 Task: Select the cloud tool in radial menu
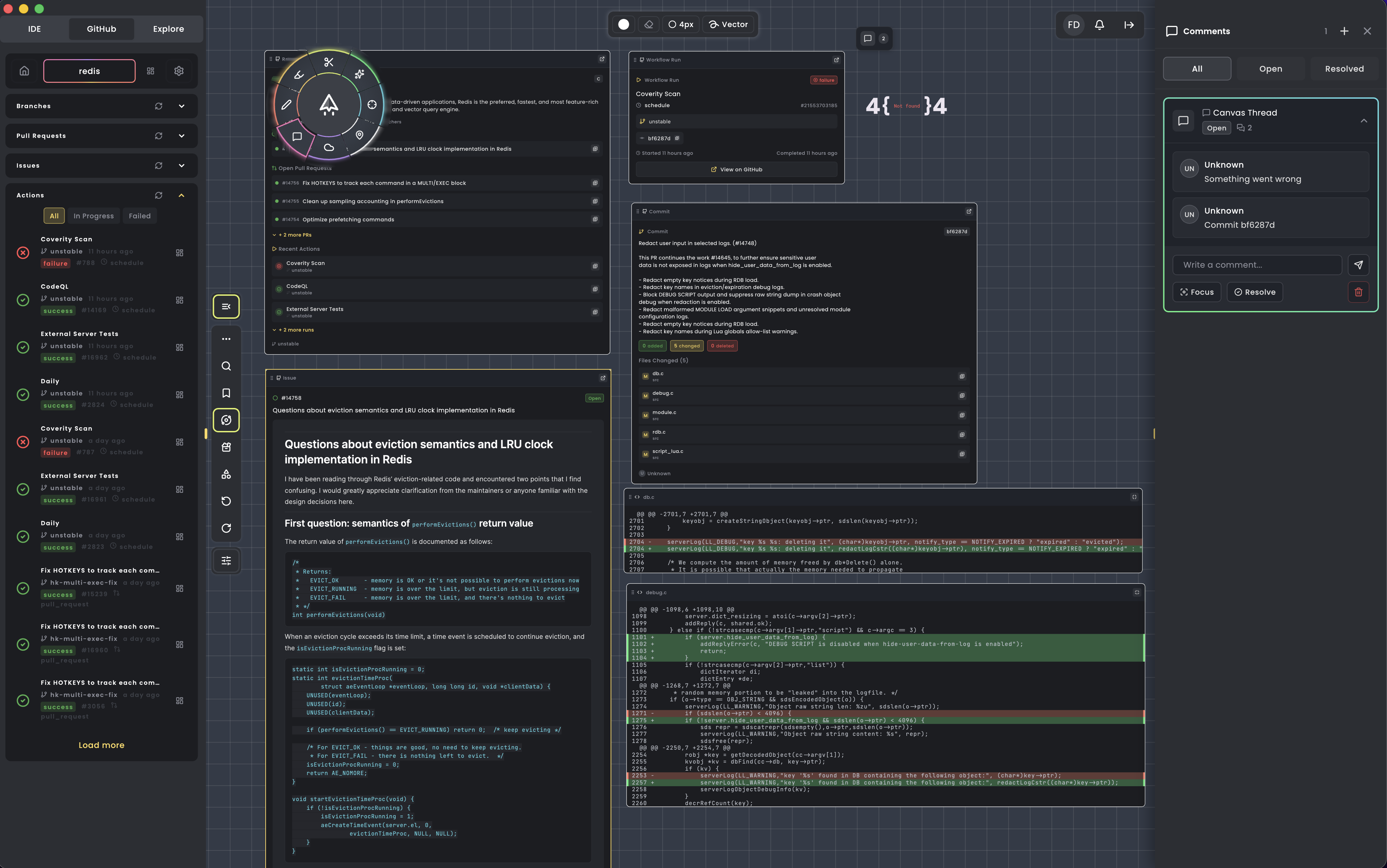[x=329, y=147]
